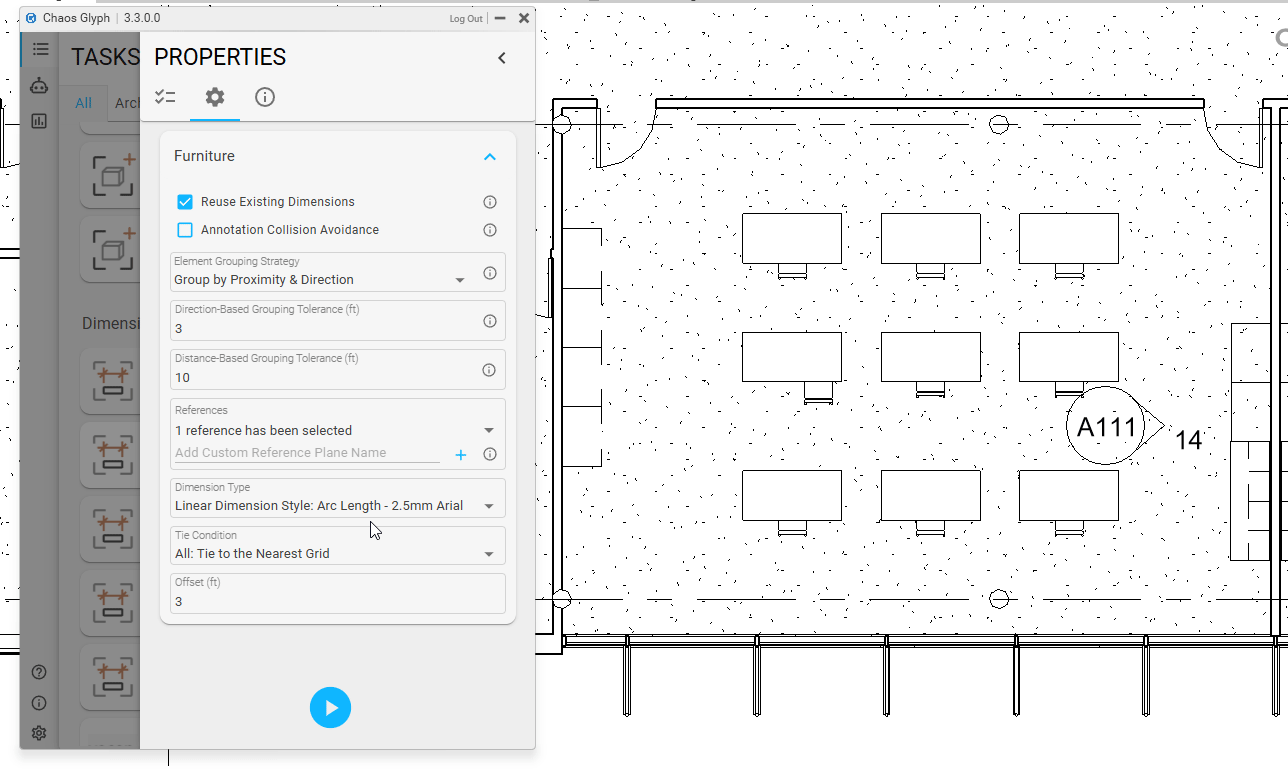Collapse the Properties panel with the chevron

coord(502,58)
